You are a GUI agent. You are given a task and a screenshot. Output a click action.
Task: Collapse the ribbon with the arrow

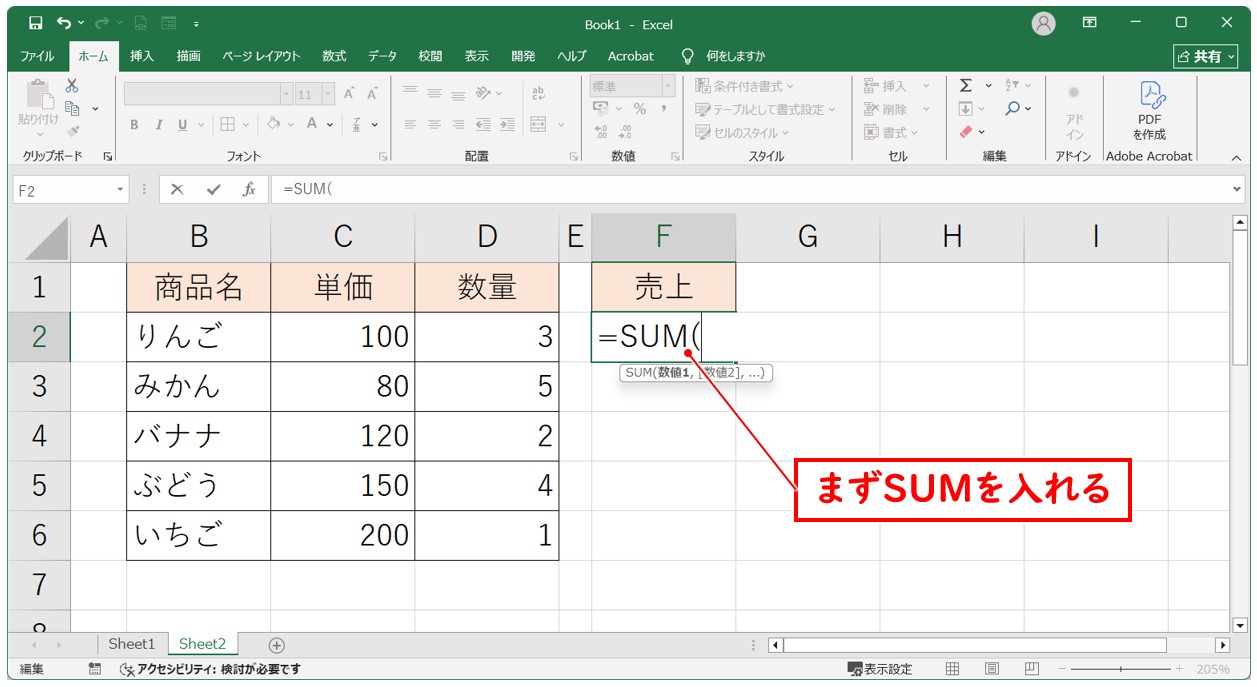pos(1236,157)
